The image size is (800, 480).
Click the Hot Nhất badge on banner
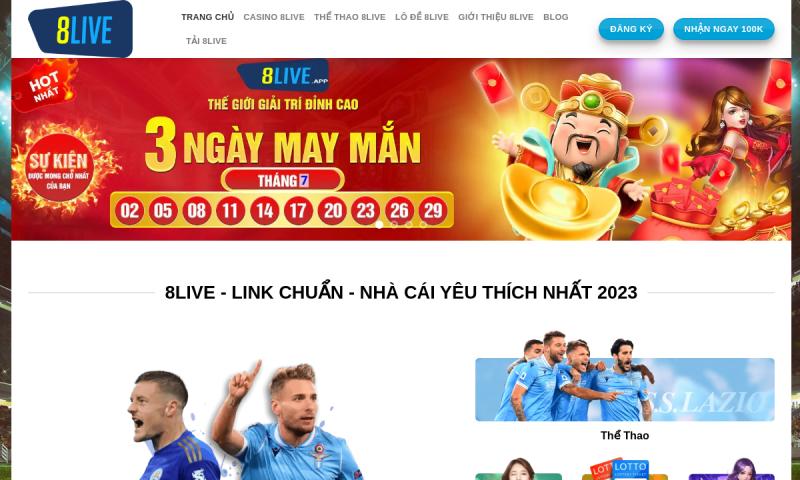click(x=45, y=85)
